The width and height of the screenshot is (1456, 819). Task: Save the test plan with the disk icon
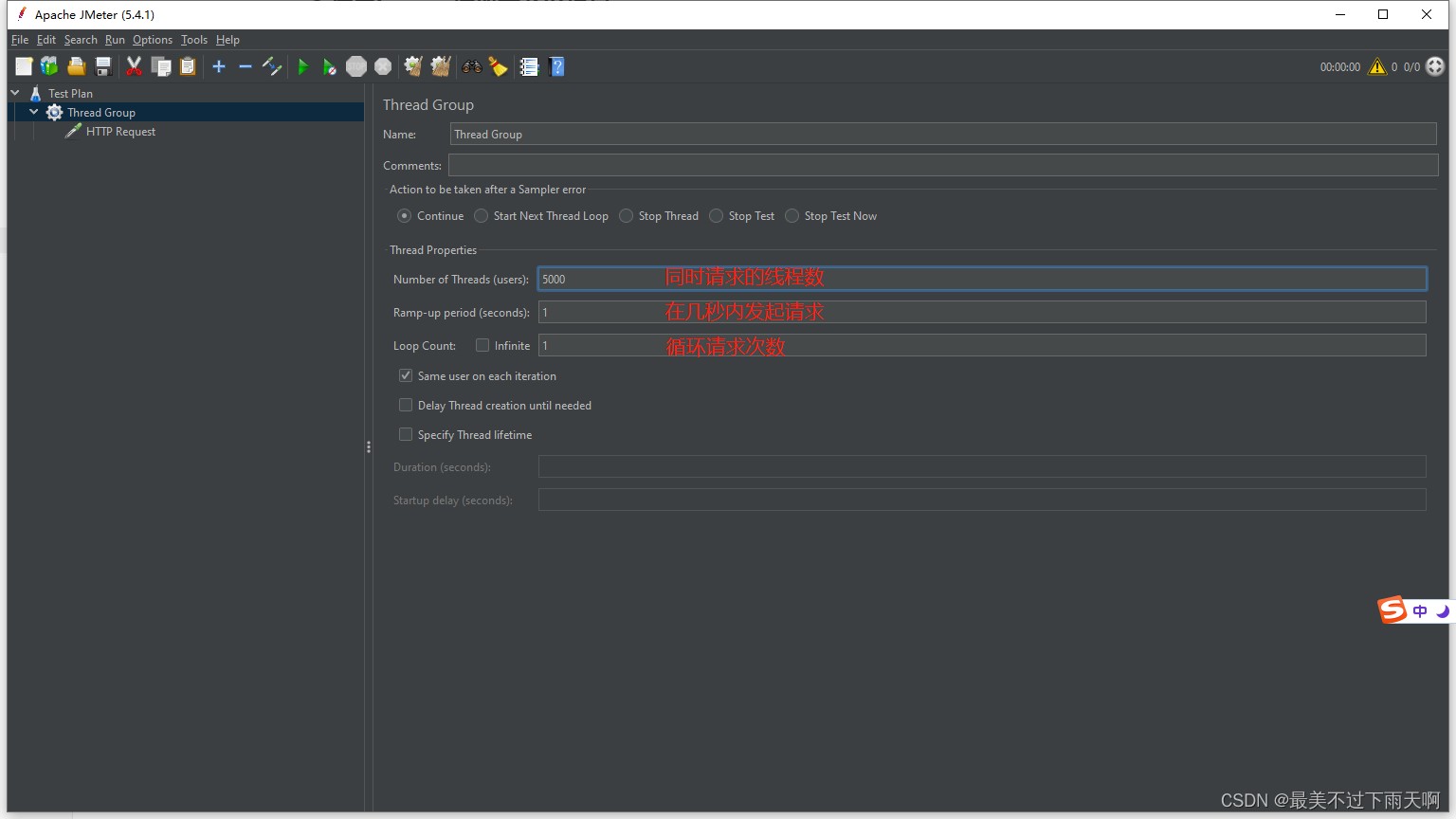click(103, 66)
